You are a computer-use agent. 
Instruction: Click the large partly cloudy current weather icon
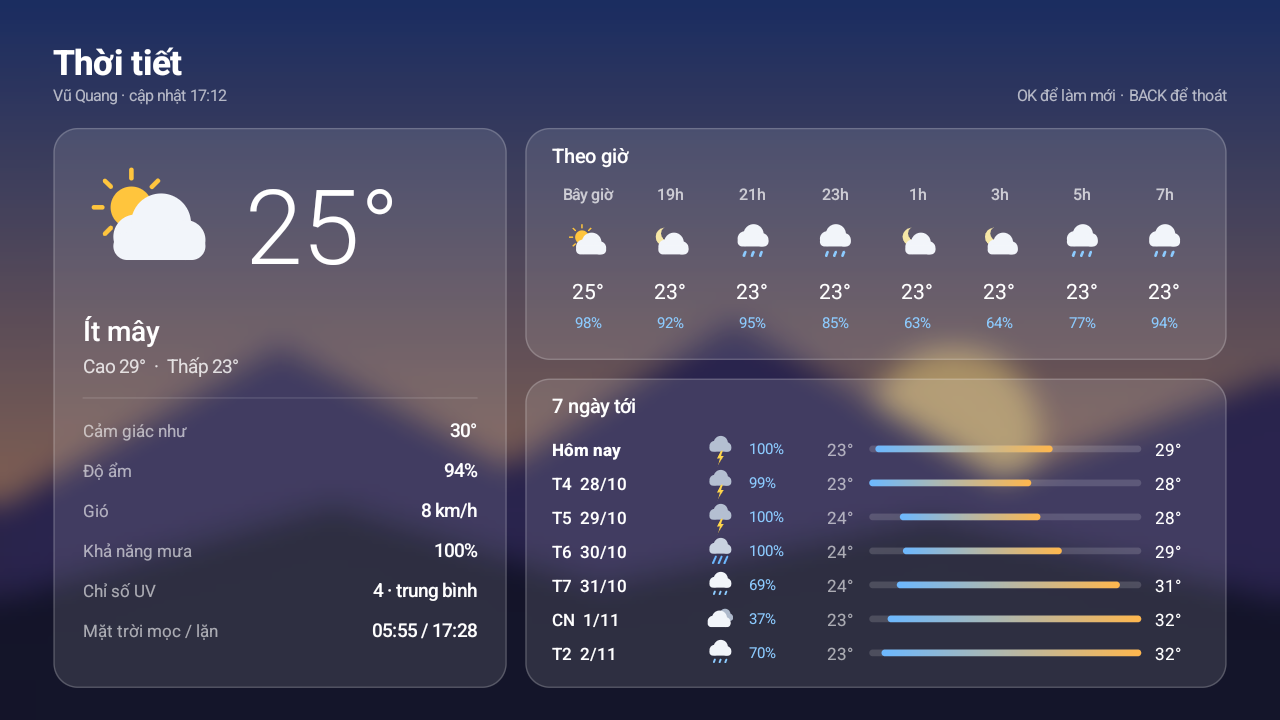coord(149,214)
